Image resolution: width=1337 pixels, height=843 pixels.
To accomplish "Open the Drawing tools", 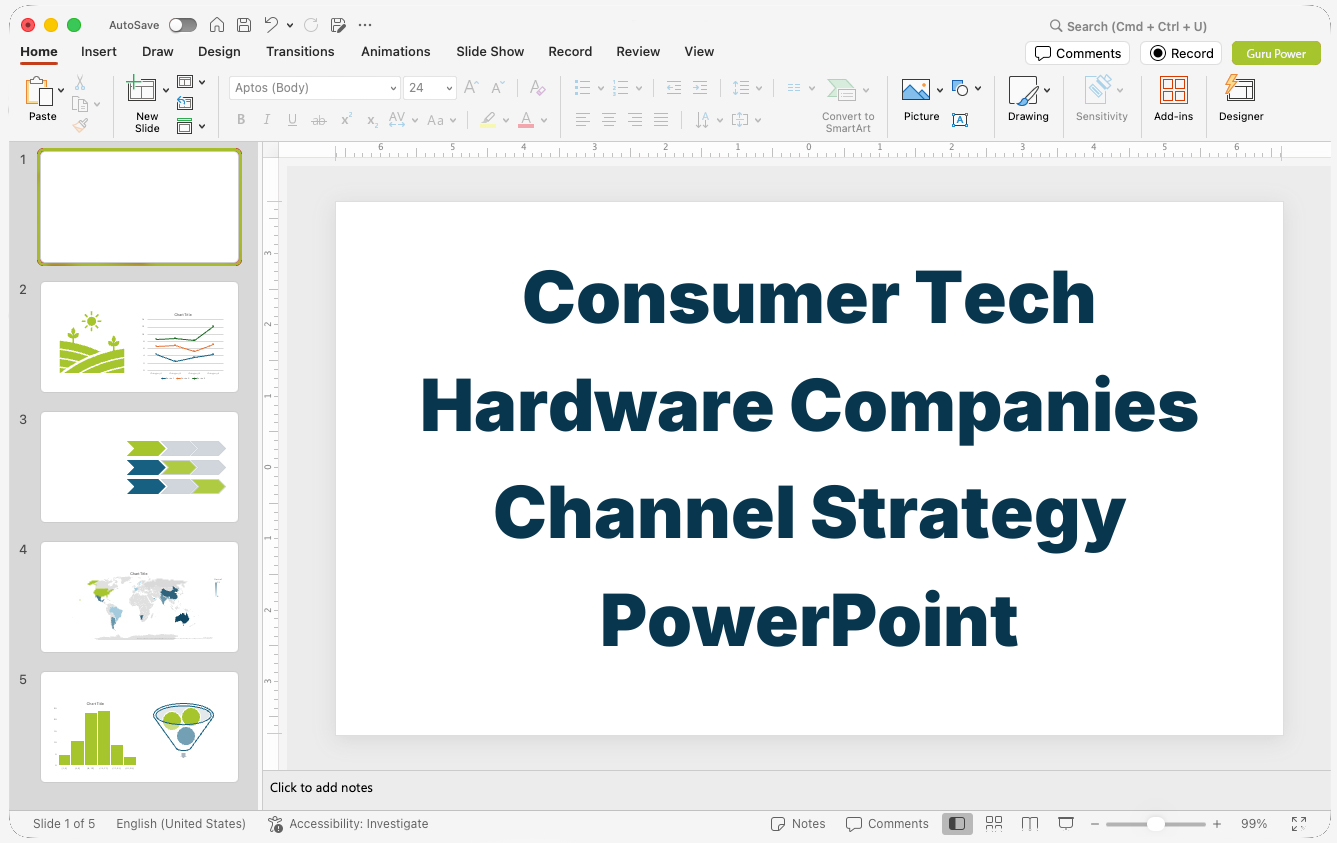I will click(x=1028, y=98).
